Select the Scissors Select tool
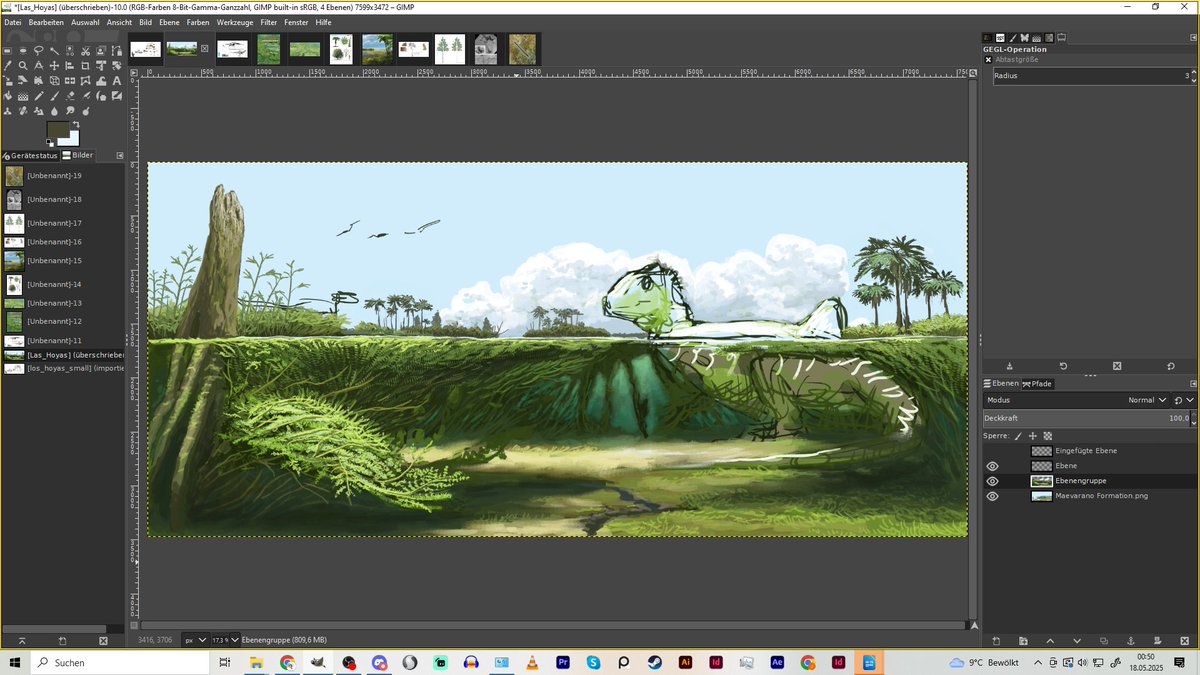This screenshot has height=675, width=1200. click(85, 51)
